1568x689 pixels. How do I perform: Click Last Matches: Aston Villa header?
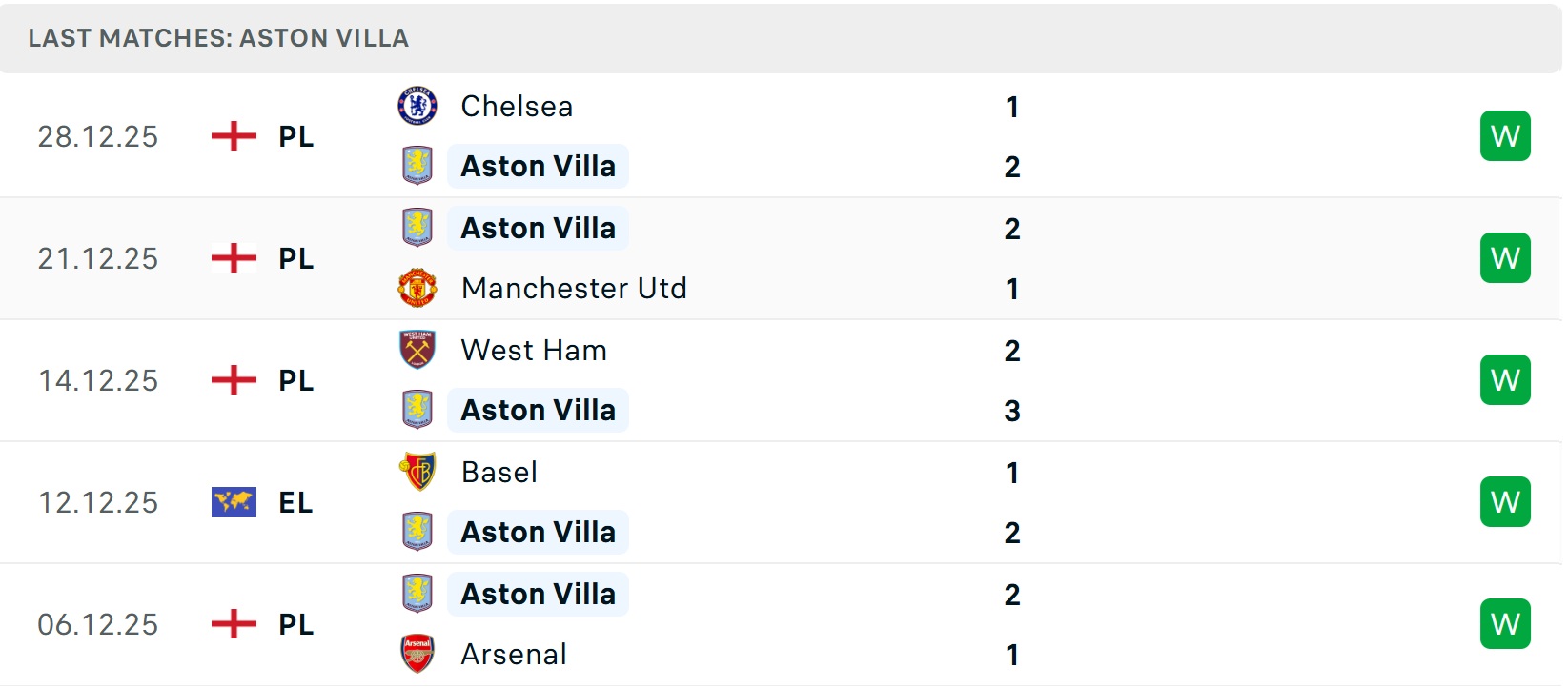(x=218, y=38)
